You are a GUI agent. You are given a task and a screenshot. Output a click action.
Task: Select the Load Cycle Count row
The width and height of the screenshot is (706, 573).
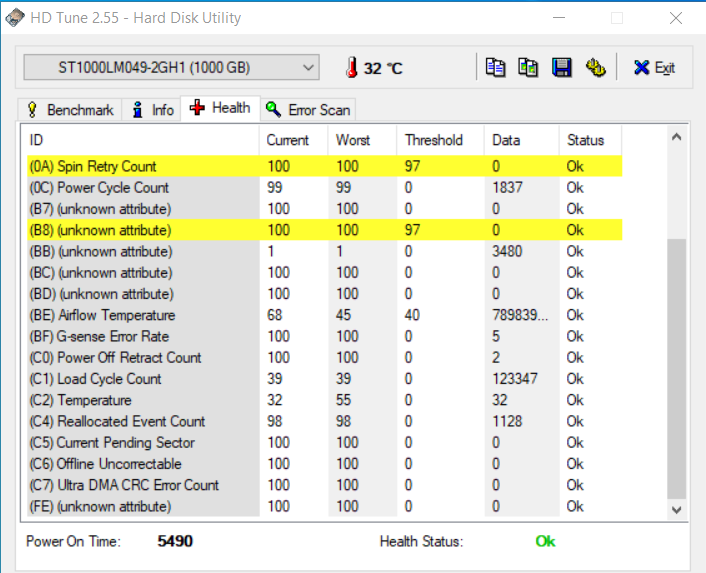325,379
